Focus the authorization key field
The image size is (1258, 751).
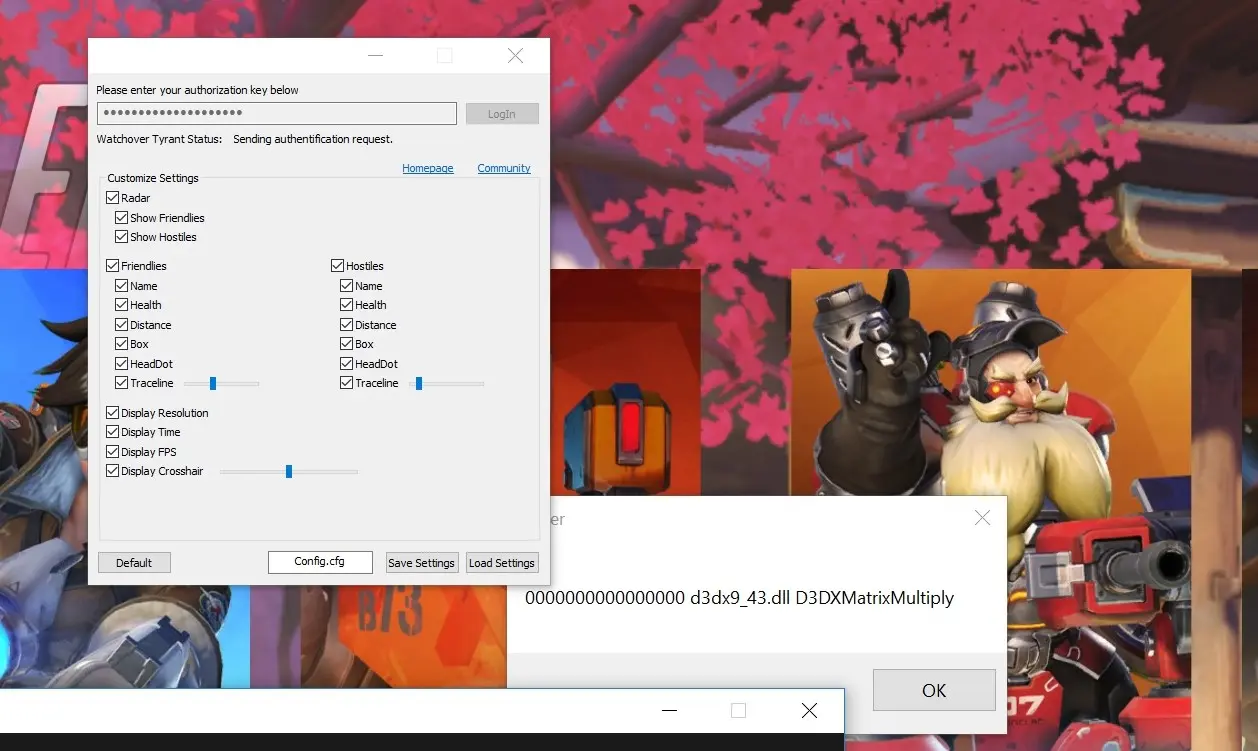[277, 113]
